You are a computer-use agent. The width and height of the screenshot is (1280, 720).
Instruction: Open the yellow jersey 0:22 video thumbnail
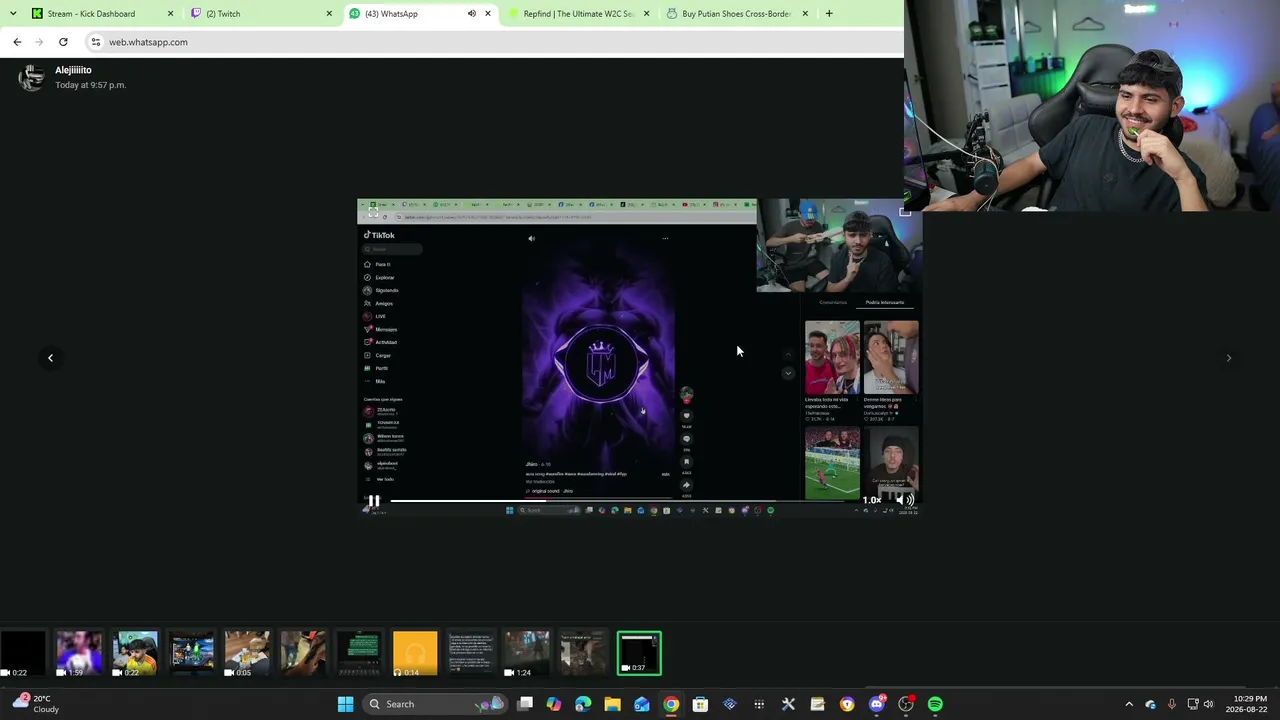coord(135,654)
